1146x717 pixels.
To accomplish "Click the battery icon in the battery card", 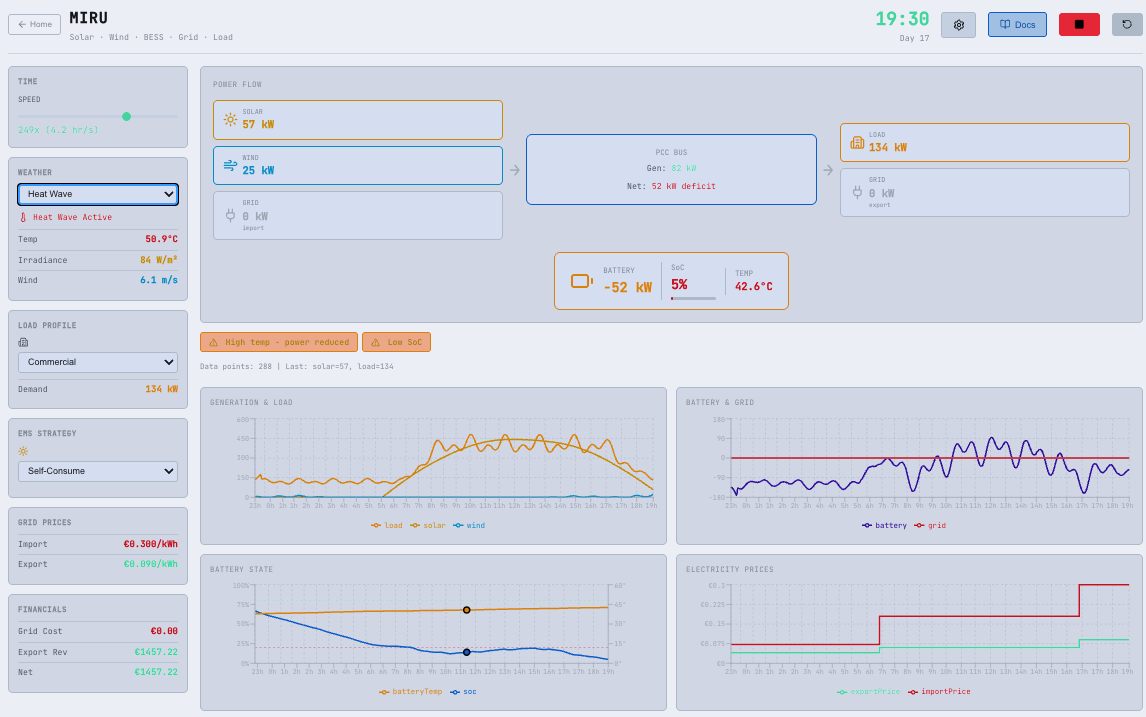I will click(x=582, y=281).
